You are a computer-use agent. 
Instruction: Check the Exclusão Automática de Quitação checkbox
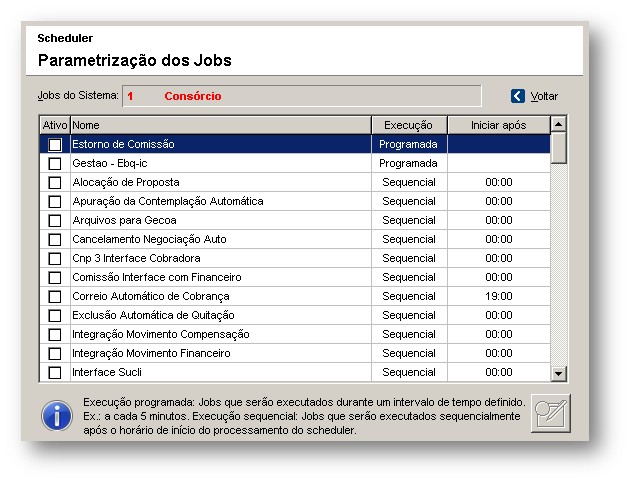(x=55, y=316)
